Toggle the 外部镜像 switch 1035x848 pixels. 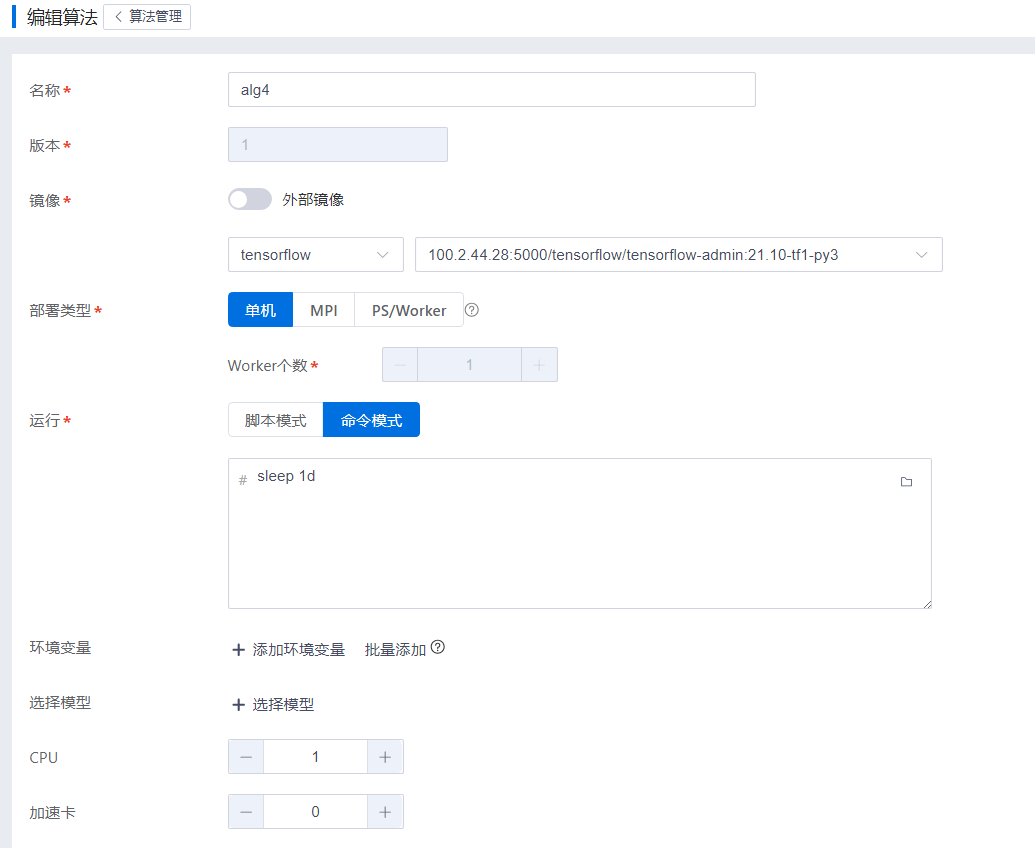pyautogui.click(x=250, y=200)
